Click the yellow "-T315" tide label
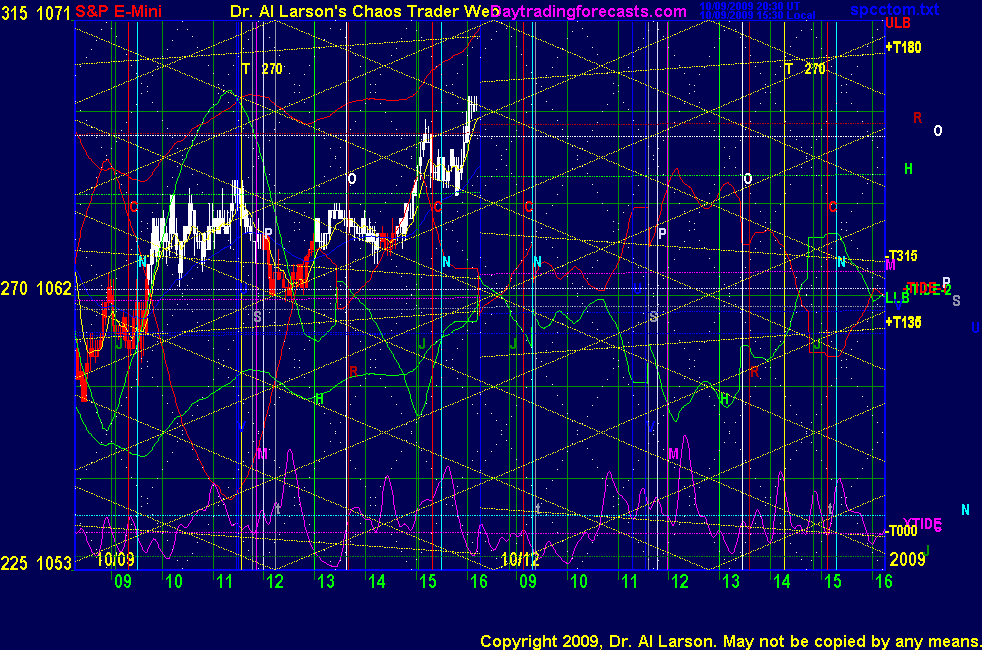The image size is (982, 650). 902,255
